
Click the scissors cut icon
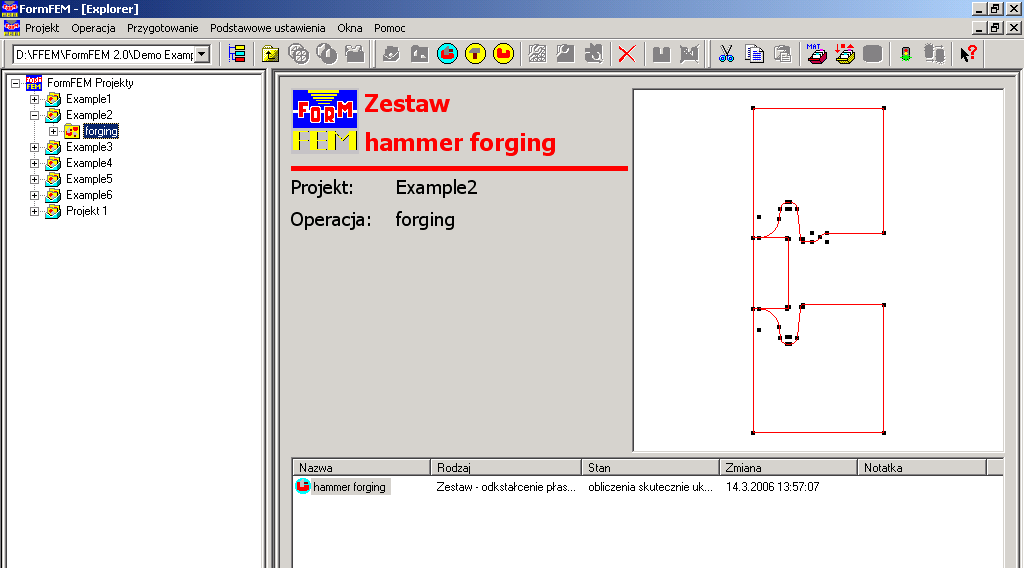(726, 54)
